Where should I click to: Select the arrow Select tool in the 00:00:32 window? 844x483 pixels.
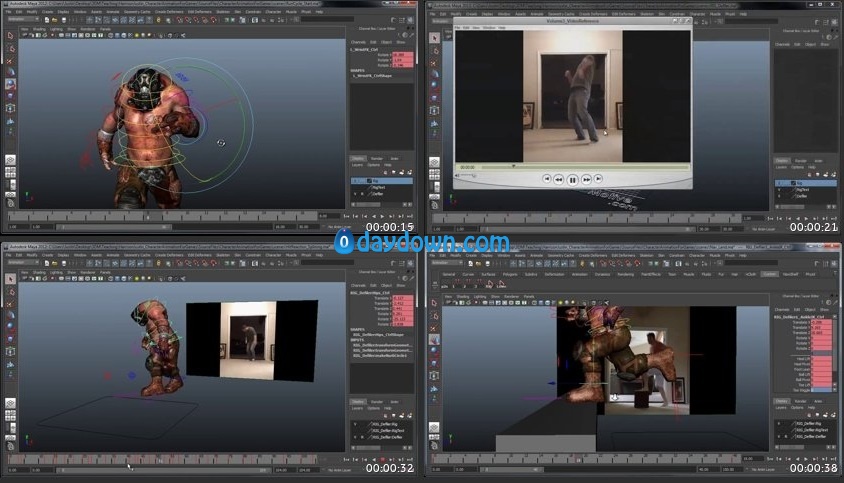point(10,279)
